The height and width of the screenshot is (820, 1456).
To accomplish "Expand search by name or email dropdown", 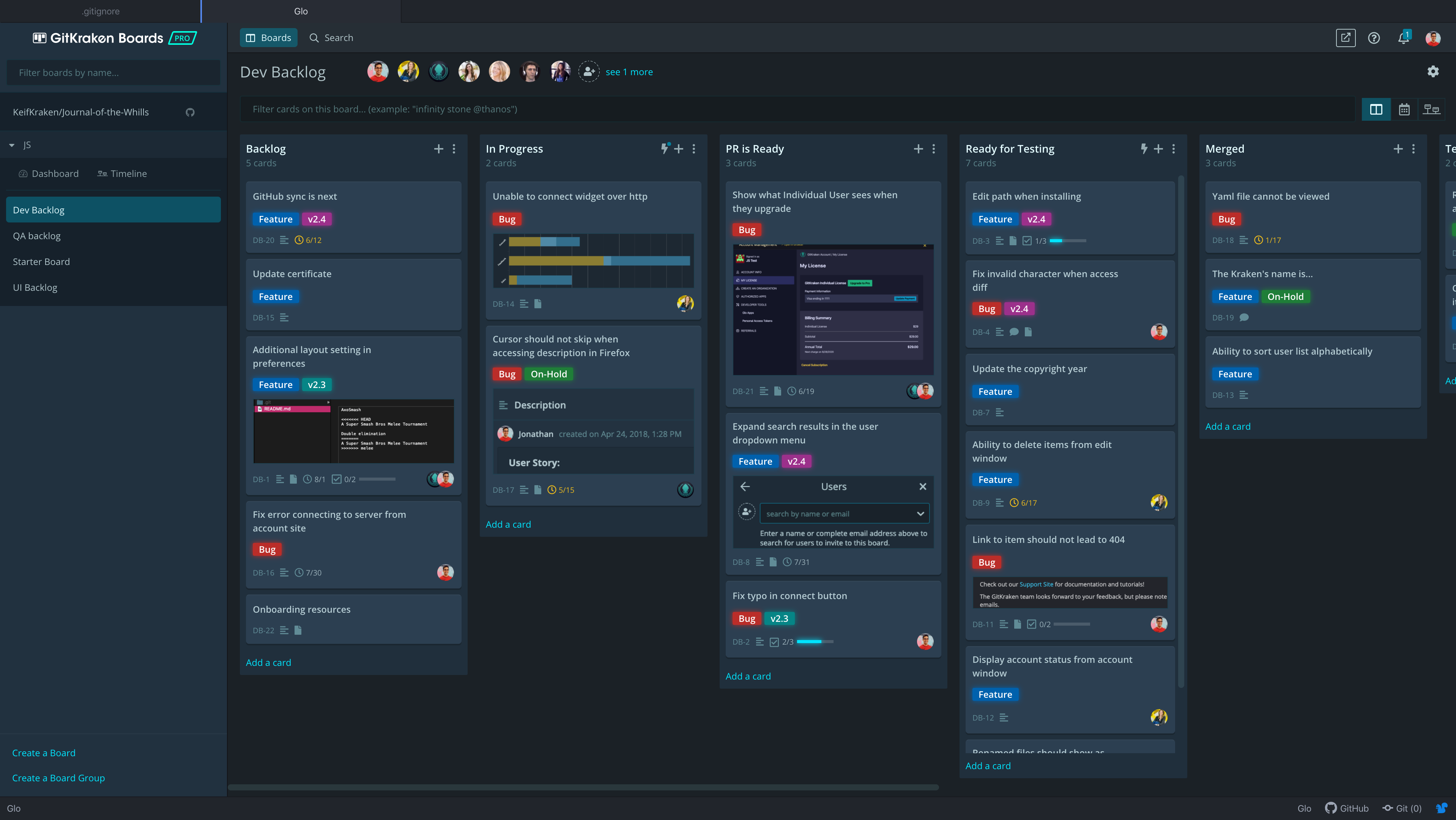I will (x=920, y=514).
